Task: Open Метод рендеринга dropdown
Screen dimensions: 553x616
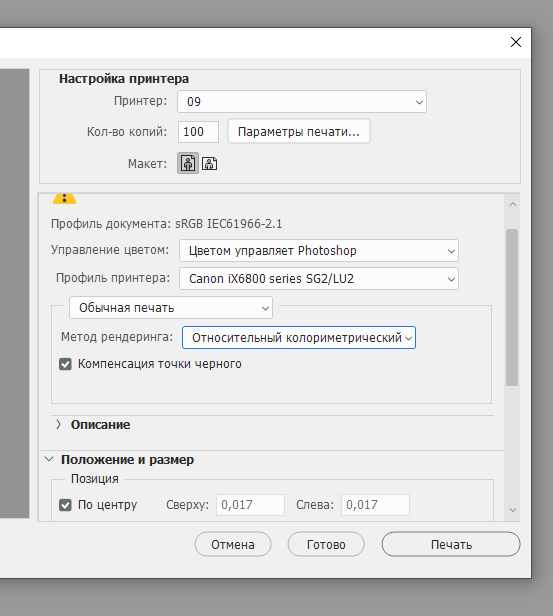Action: (299, 337)
